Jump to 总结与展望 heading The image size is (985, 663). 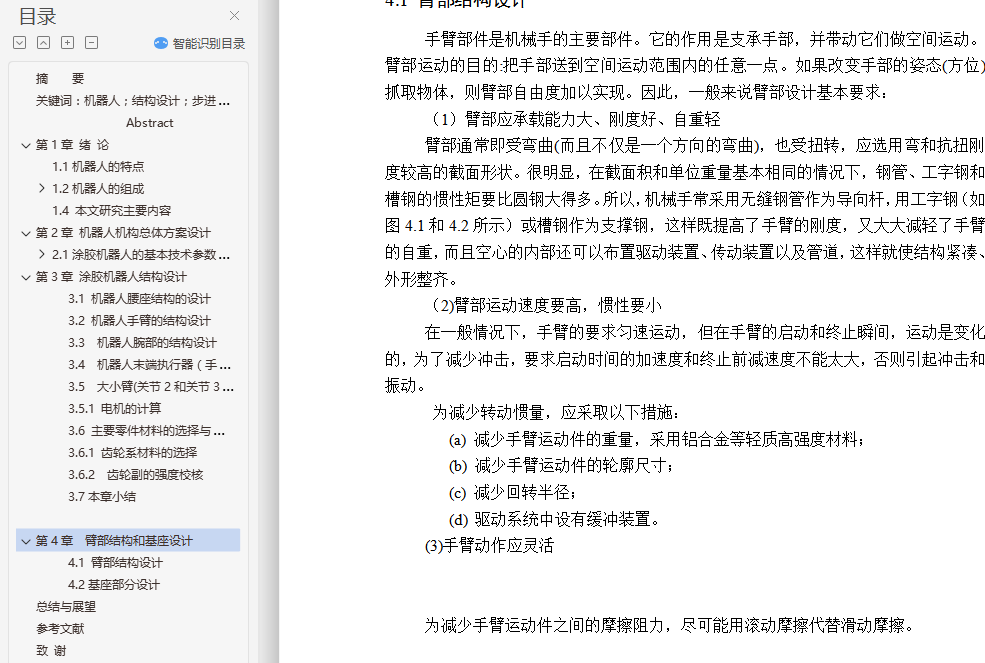[x=66, y=606]
